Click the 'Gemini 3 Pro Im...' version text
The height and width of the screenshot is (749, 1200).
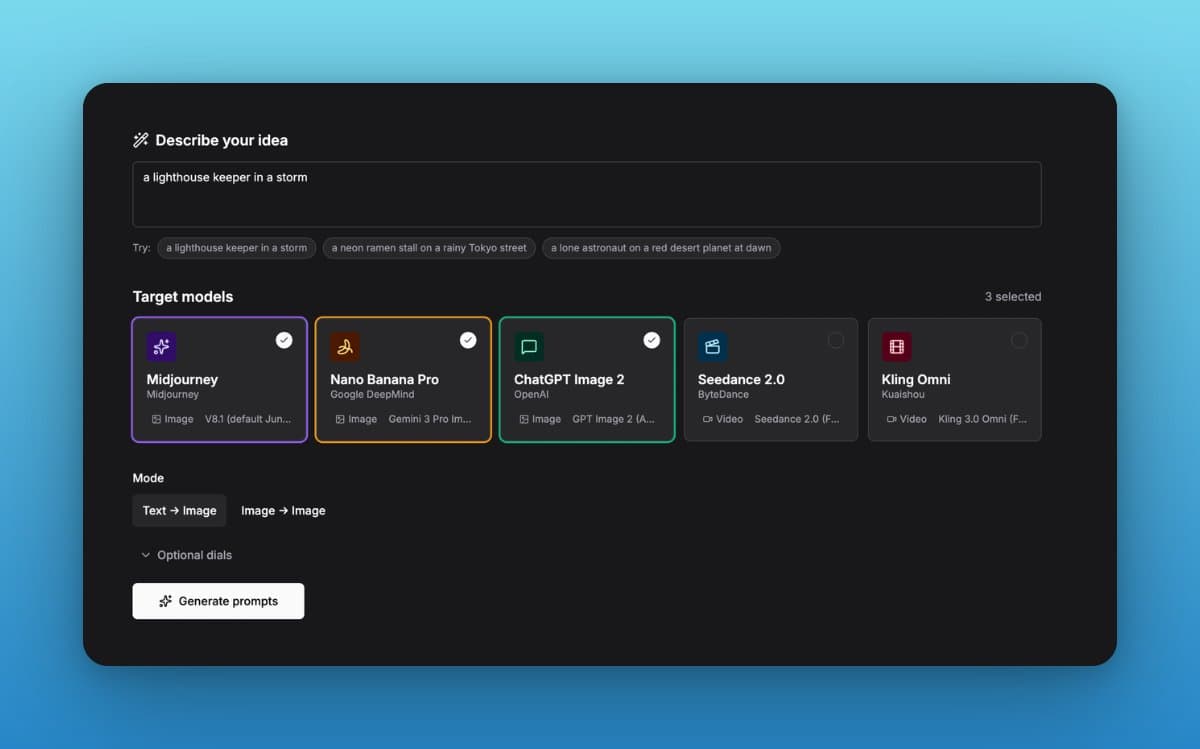tap(430, 419)
